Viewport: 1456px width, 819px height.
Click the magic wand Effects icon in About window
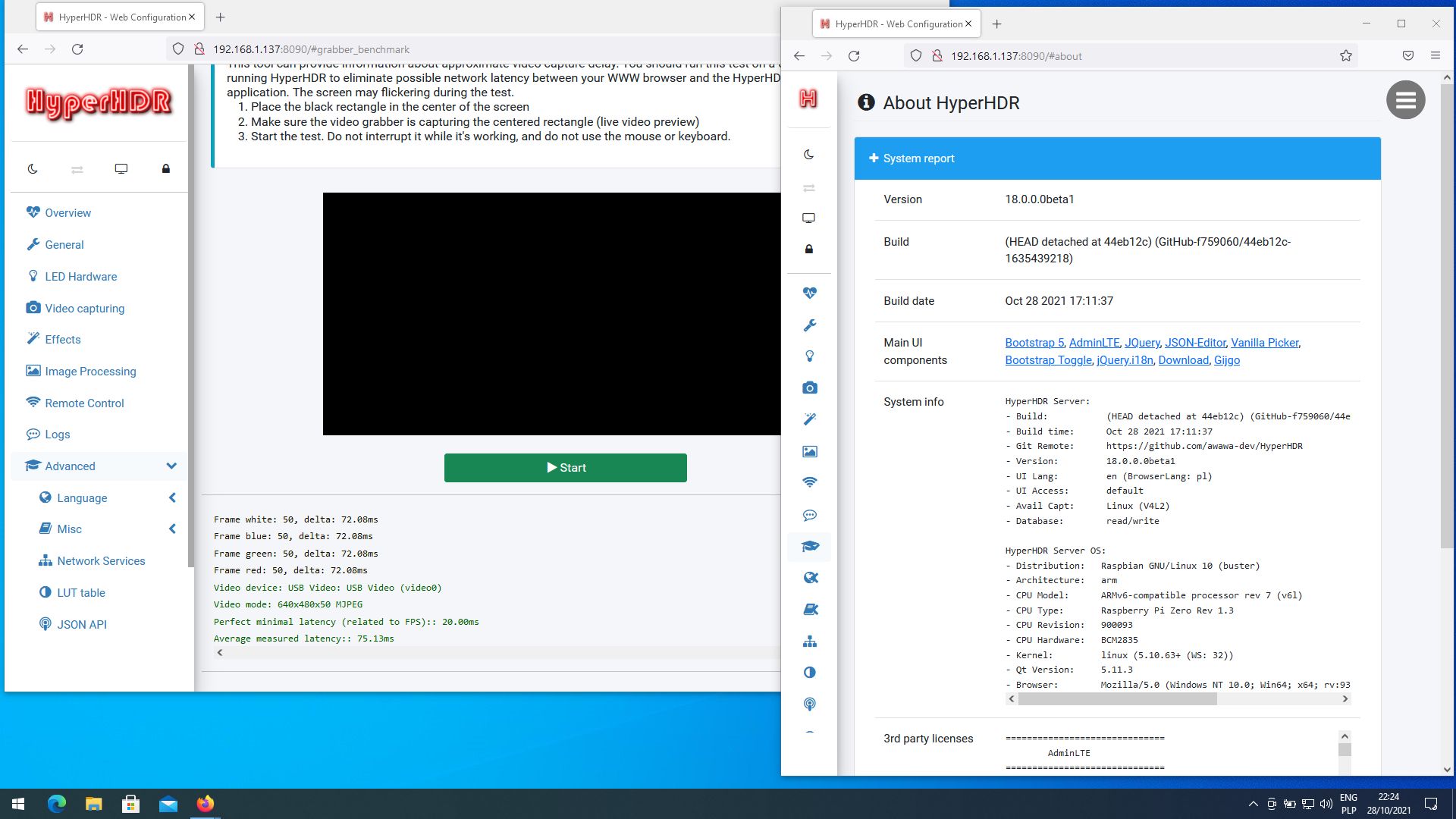(810, 419)
